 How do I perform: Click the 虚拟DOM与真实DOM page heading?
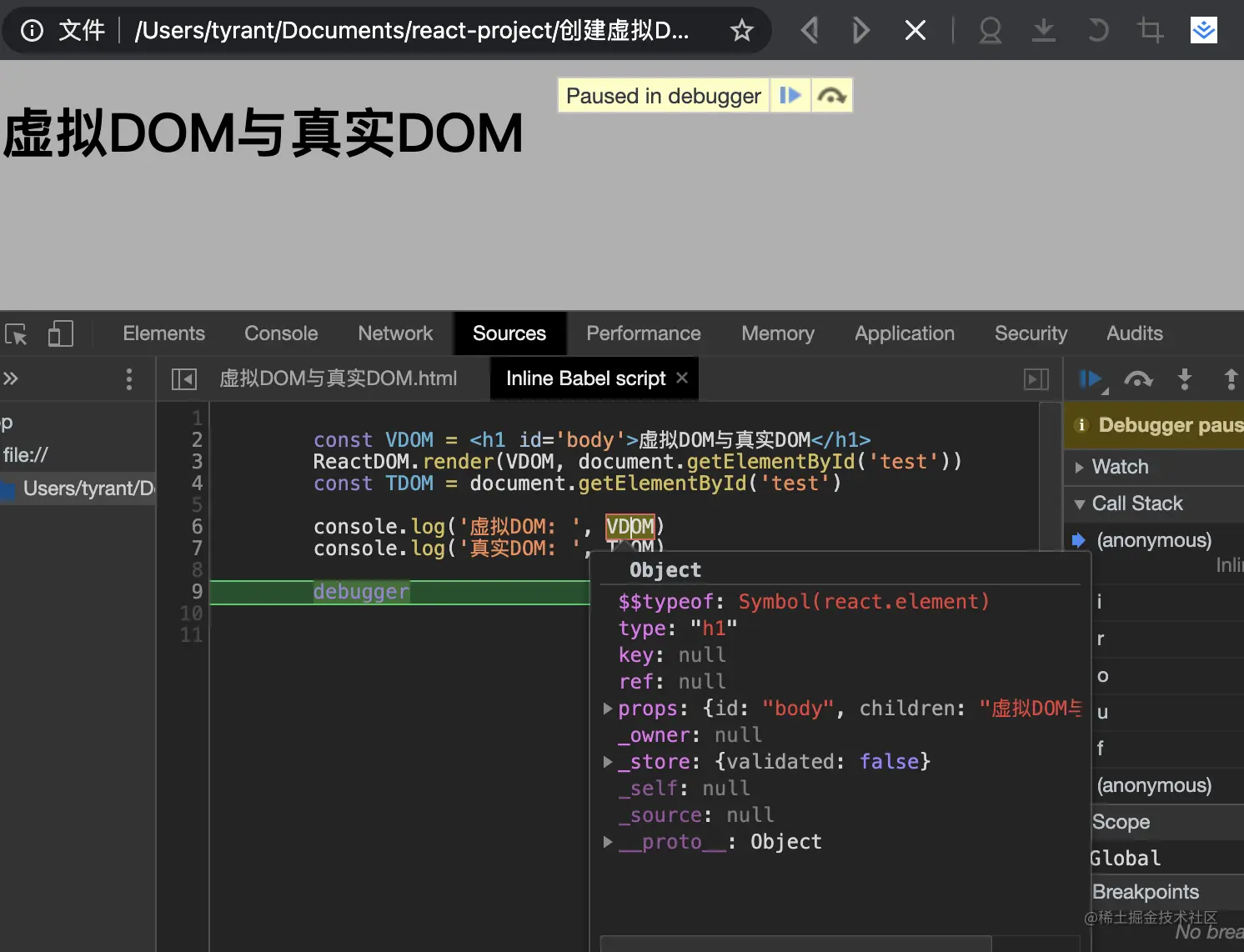click(263, 133)
